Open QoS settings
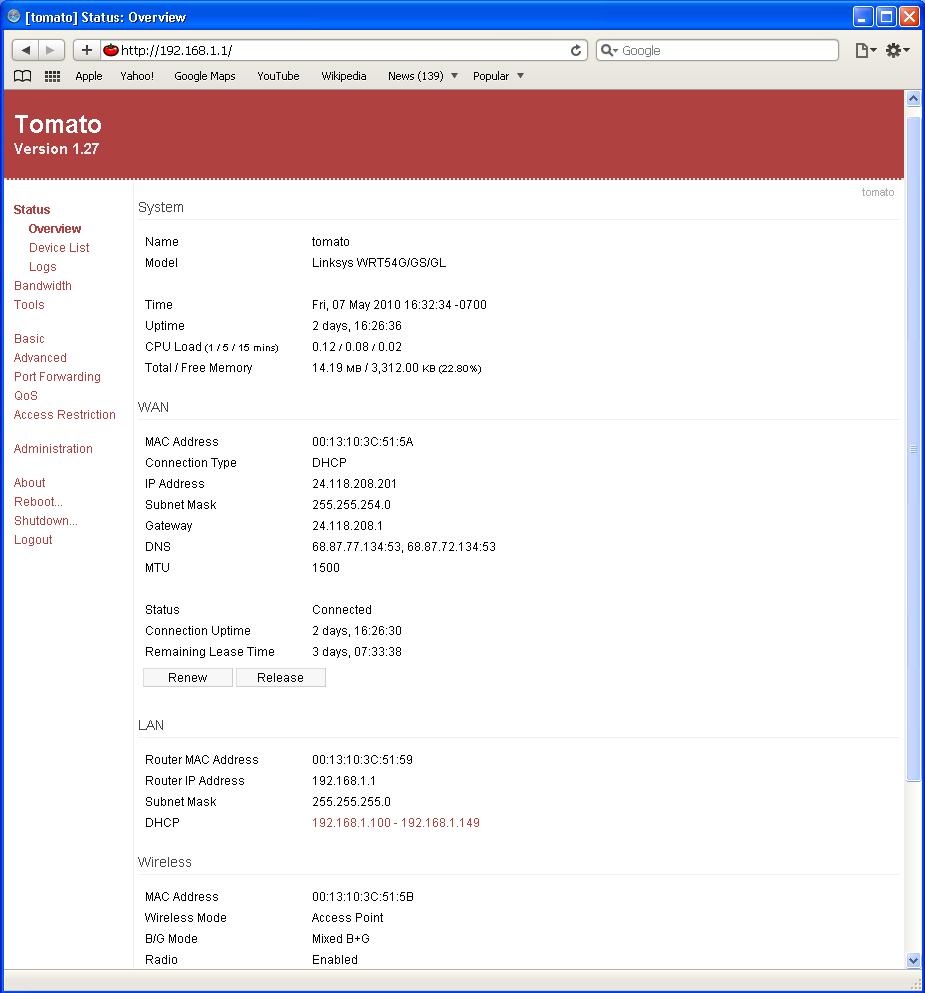This screenshot has height=993, width=925. point(26,396)
